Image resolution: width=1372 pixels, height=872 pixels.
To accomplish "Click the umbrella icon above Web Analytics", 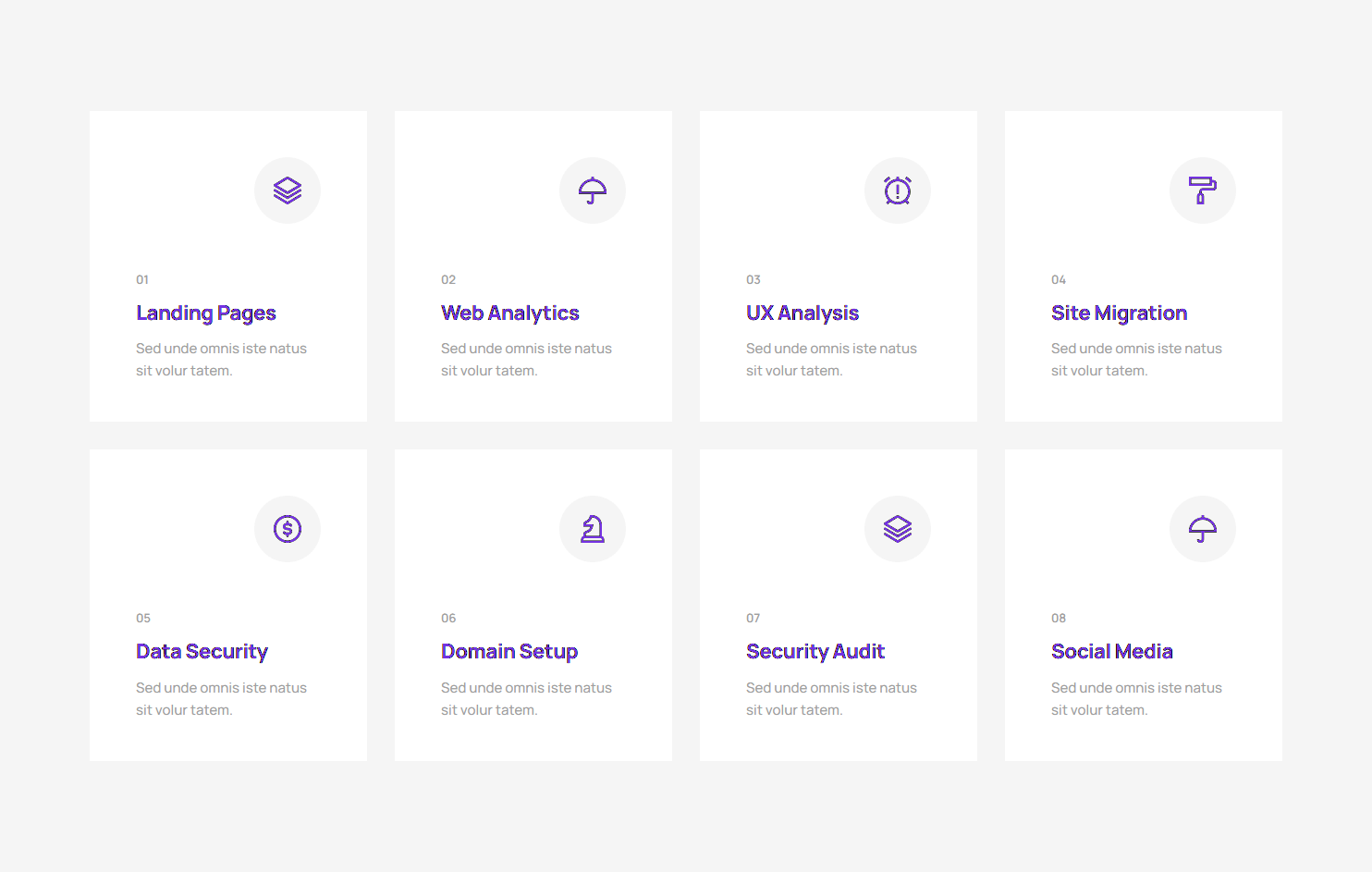I will click(x=593, y=190).
